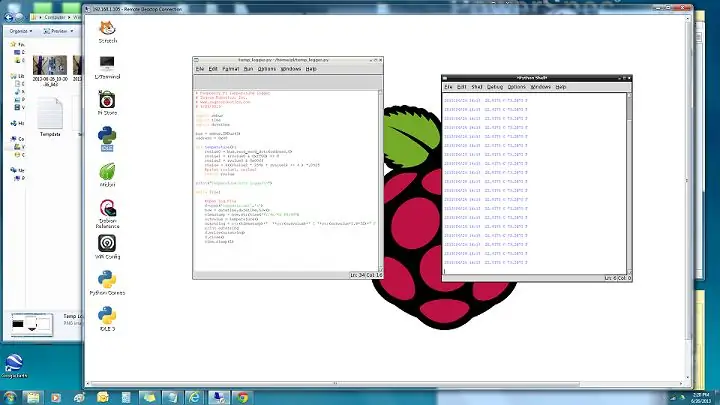Viewport: 720px width, 405px height.
Task: Open Shell menu in Python Shell window
Action: tap(477, 87)
